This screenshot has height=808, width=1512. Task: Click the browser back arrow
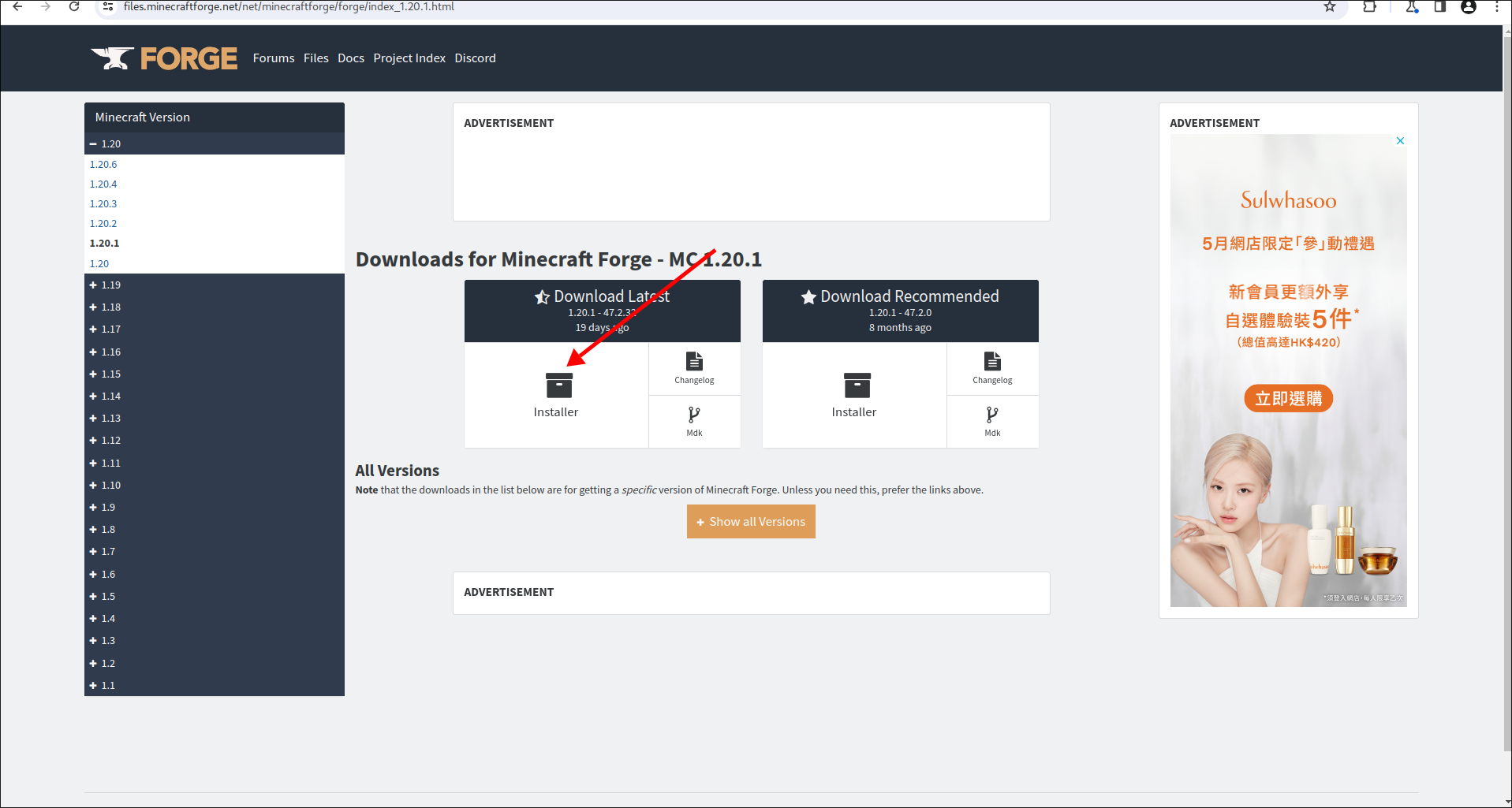17,6
